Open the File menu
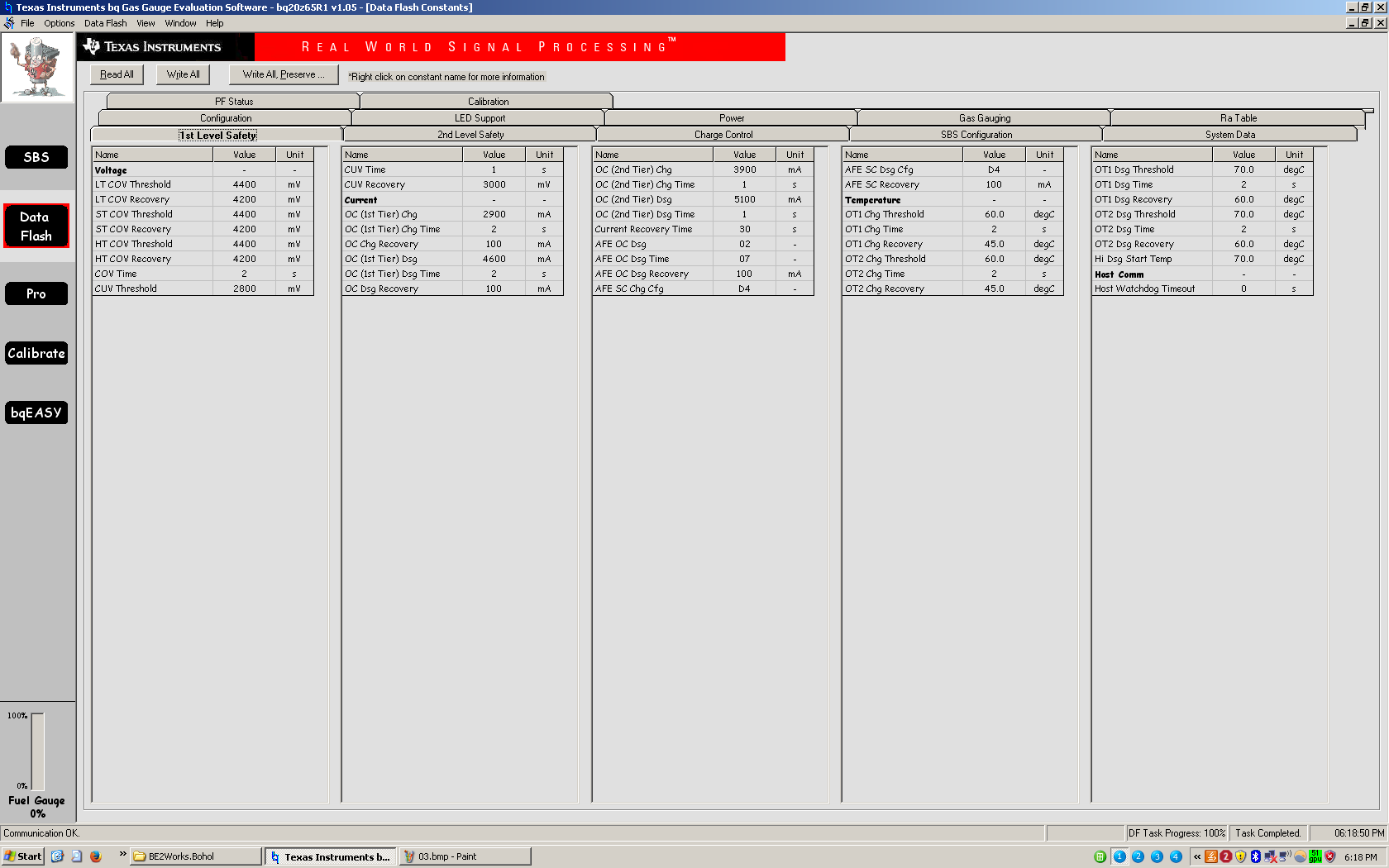1389x868 pixels. click(x=27, y=23)
